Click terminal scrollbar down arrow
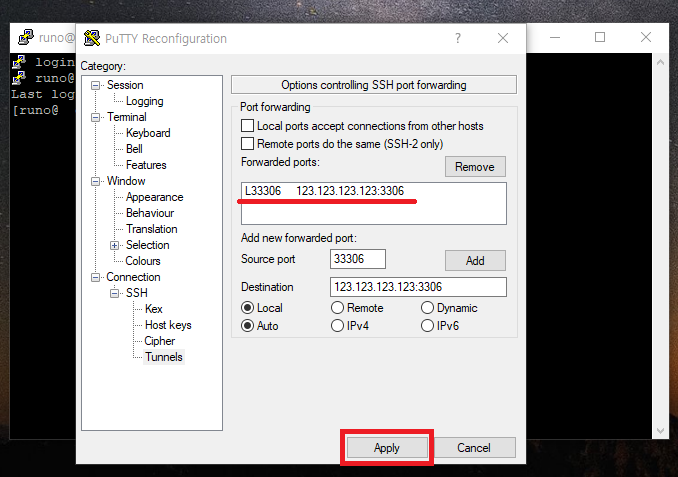Screen dimensions: 678x477 click(x=660, y=431)
